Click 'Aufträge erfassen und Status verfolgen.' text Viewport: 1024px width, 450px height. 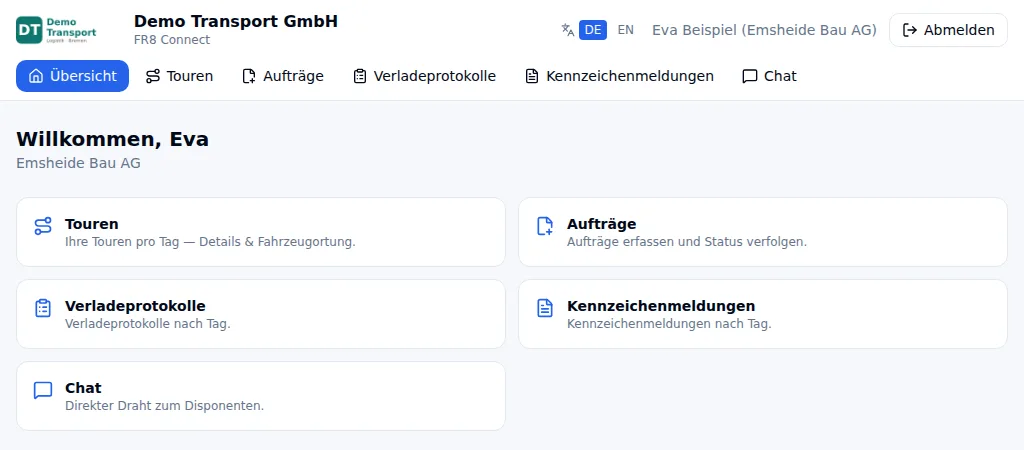[x=687, y=242]
